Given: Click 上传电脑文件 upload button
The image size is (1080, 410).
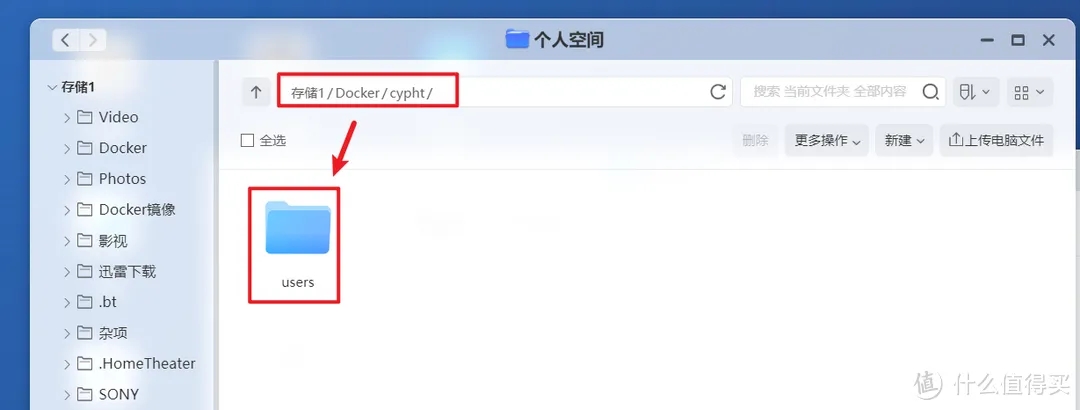Looking at the screenshot, I should [x=996, y=141].
